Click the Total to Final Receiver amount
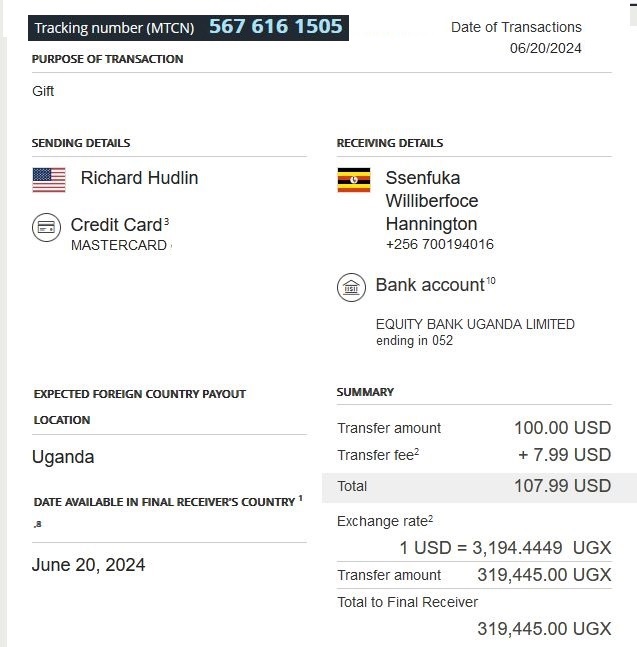This screenshot has height=647, width=637. click(544, 629)
